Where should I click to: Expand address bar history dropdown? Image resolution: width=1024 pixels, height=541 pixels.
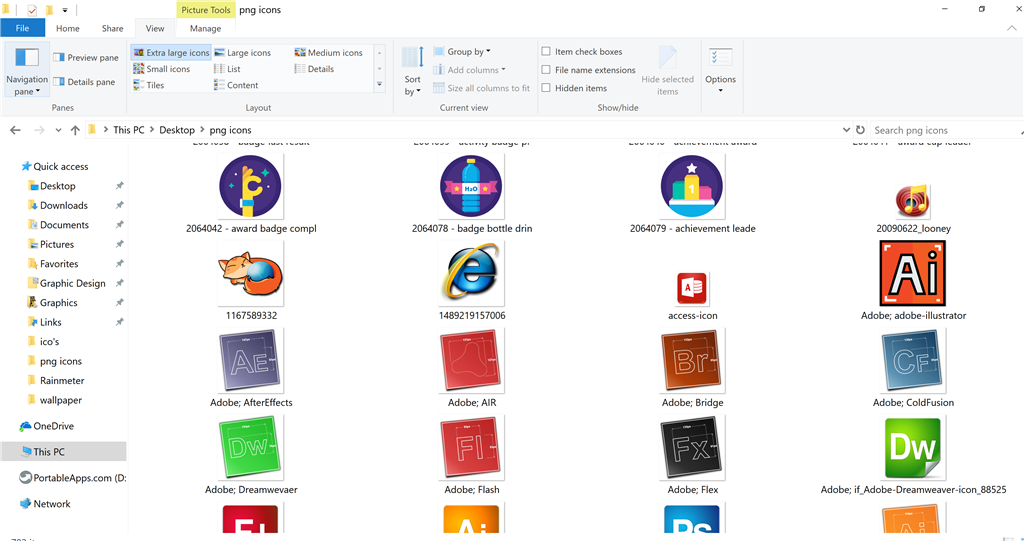click(x=846, y=130)
